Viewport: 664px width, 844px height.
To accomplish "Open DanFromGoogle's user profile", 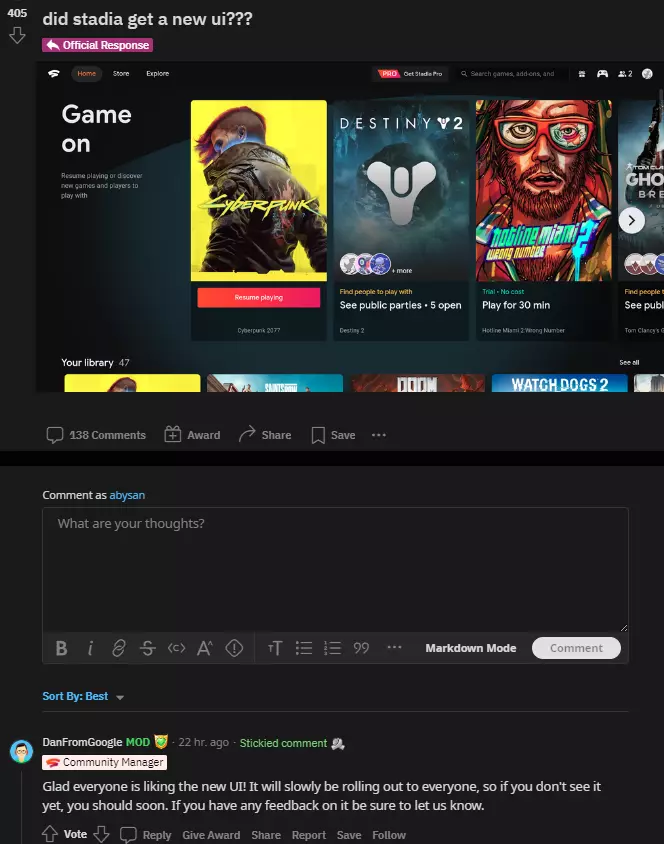I will pos(82,742).
